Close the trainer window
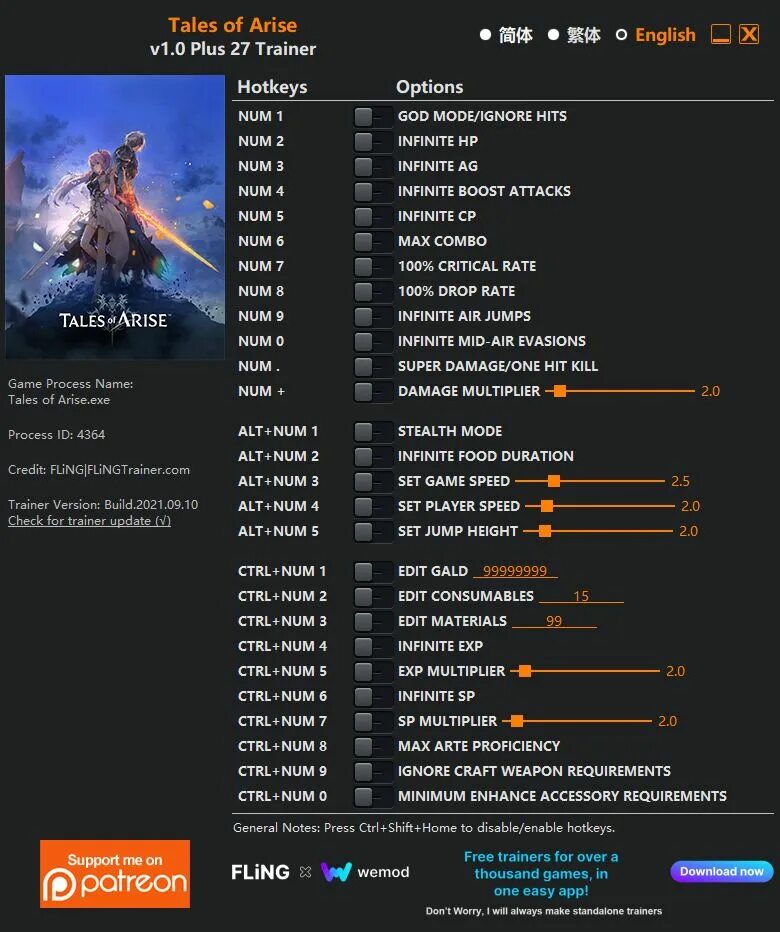 (749, 34)
